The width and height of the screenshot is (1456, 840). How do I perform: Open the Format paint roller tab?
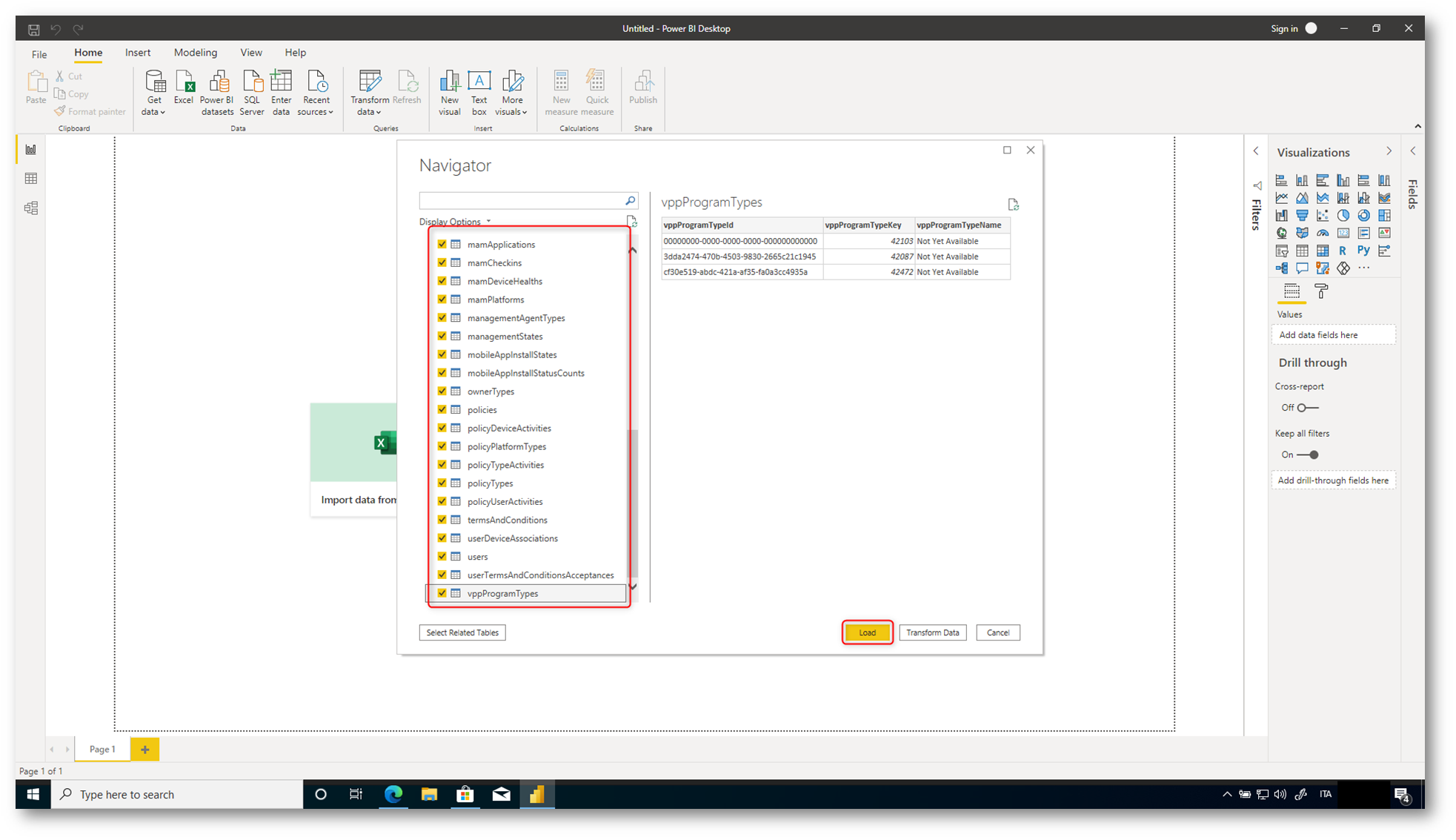pyautogui.click(x=1321, y=291)
